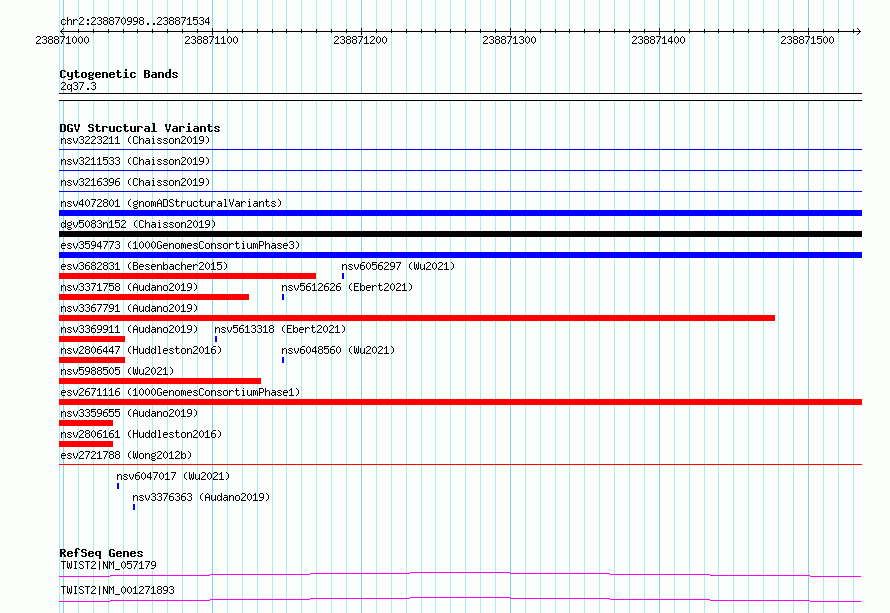Image resolution: width=890 pixels, height=613 pixels.
Task: Click the red bar under esv2671116
Action: tap(460, 402)
